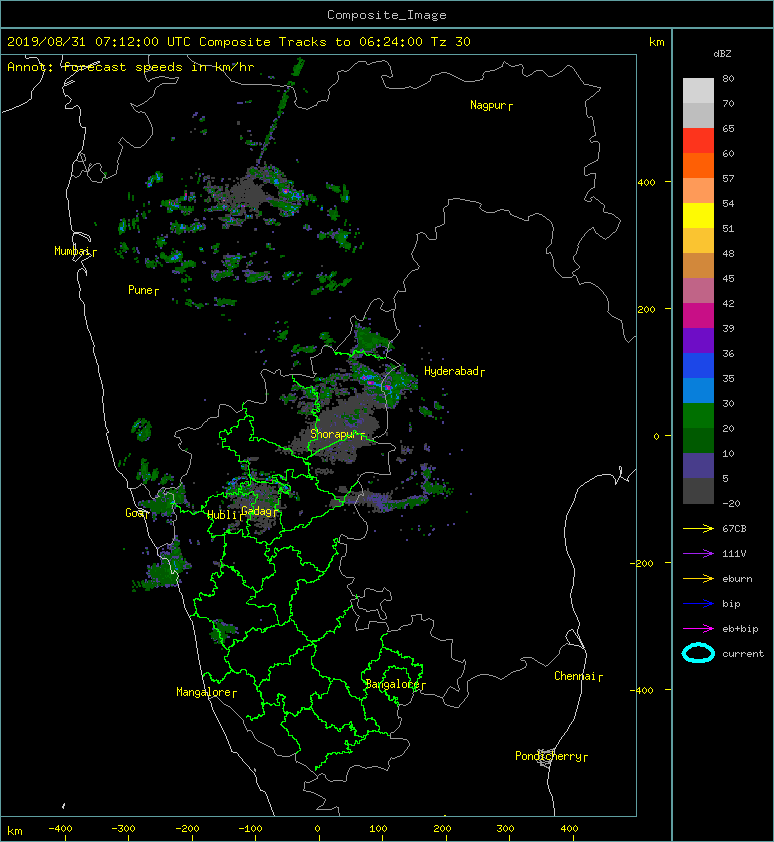
Task: Select the Nagpur city label
Action: click(491, 105)
